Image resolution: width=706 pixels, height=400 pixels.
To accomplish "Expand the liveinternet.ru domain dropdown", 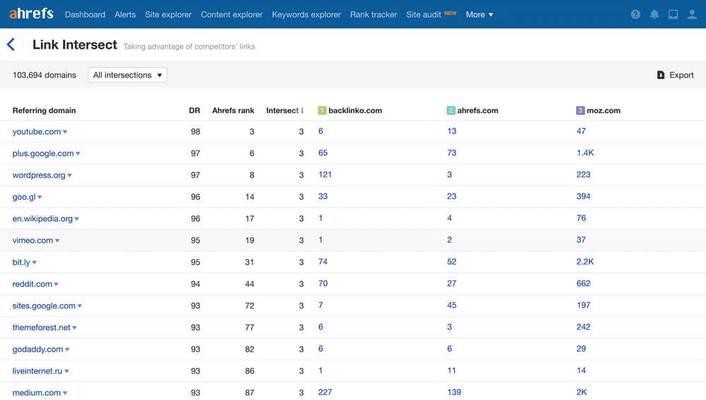I will pos(67,371).
